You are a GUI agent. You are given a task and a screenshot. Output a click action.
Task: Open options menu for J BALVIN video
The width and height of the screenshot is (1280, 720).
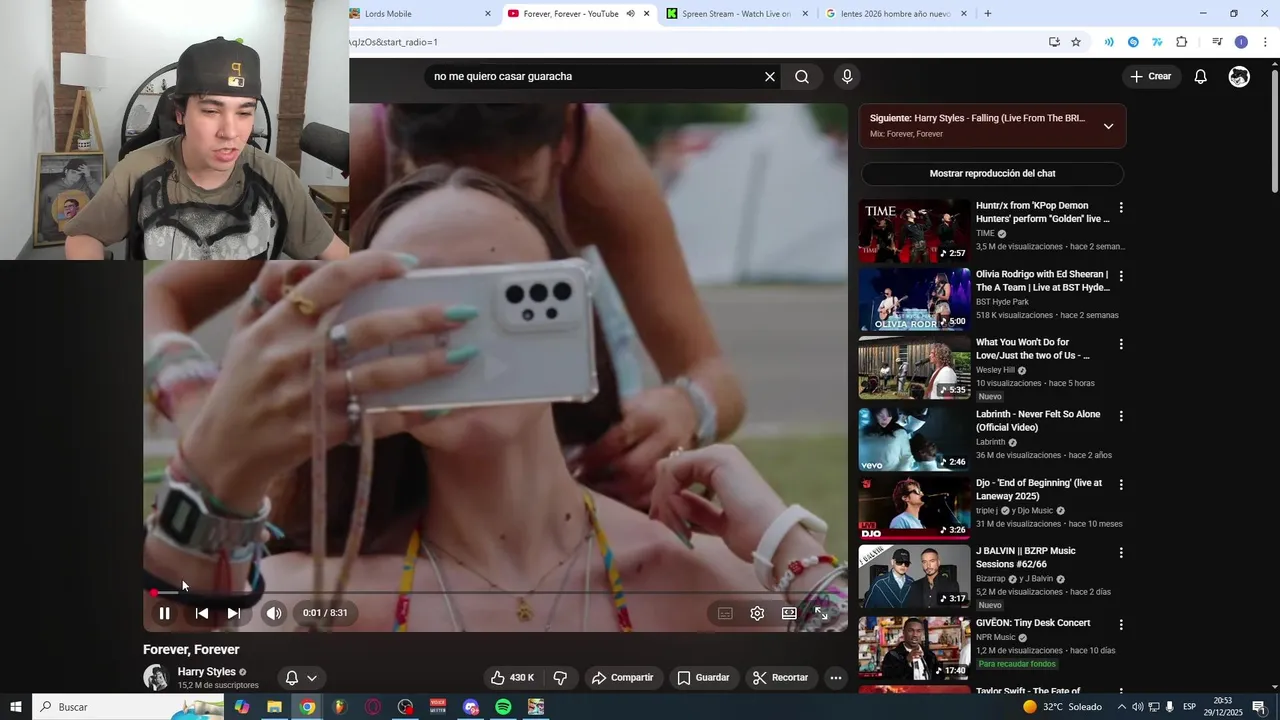(x=1121, y=553)
